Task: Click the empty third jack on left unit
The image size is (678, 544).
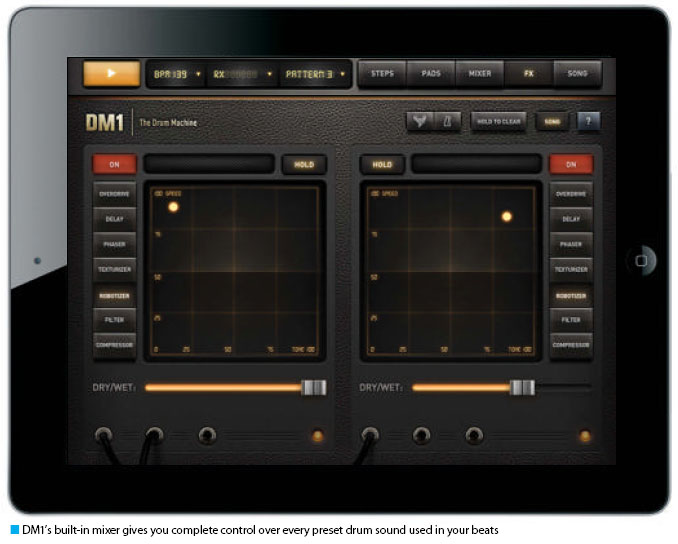Action: (207, 435)
